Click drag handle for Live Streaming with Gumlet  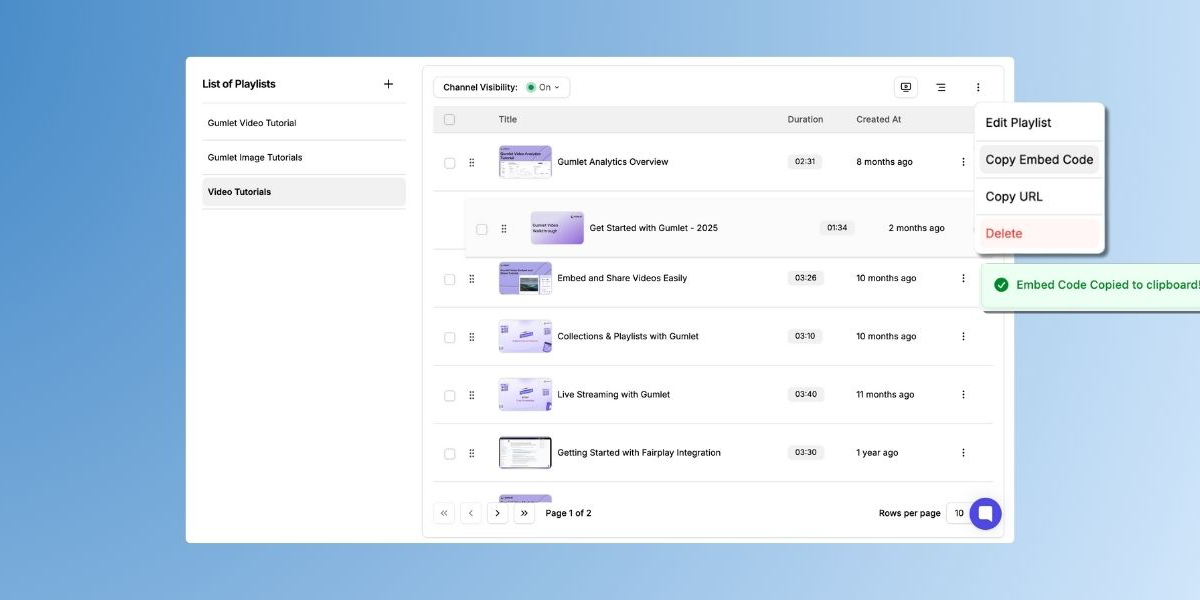(472, 395)
